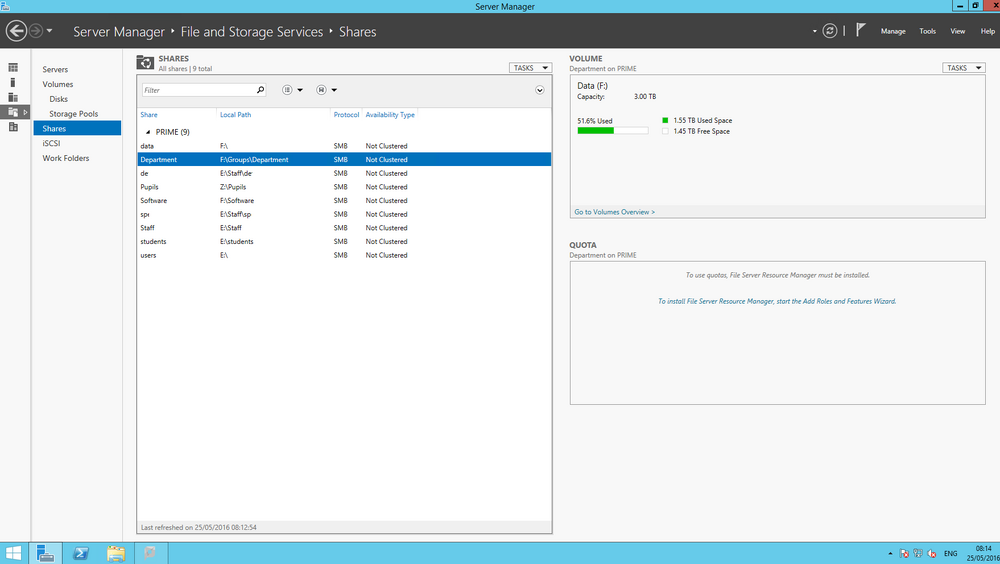Open the notifications flag icon
The width and height of the screenshot is (1000, 564).
pos(860,30)
